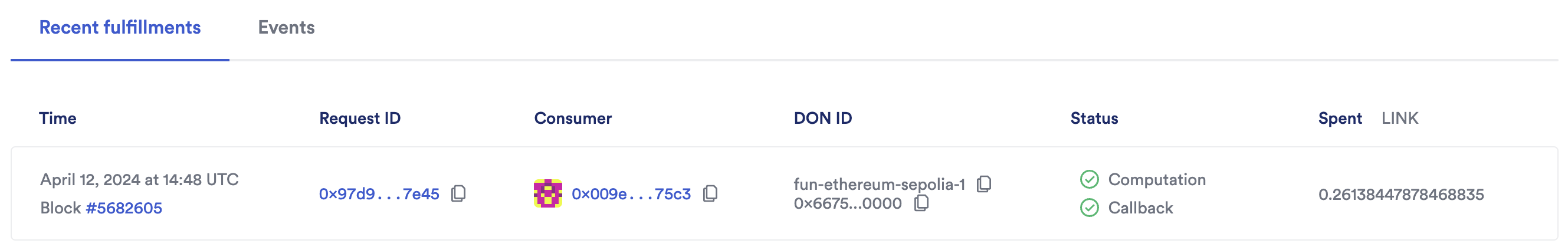Open consumer address 0x009e...75c3 link
The height and width of the screenshot is (250, 1568).
click(631, 194)
